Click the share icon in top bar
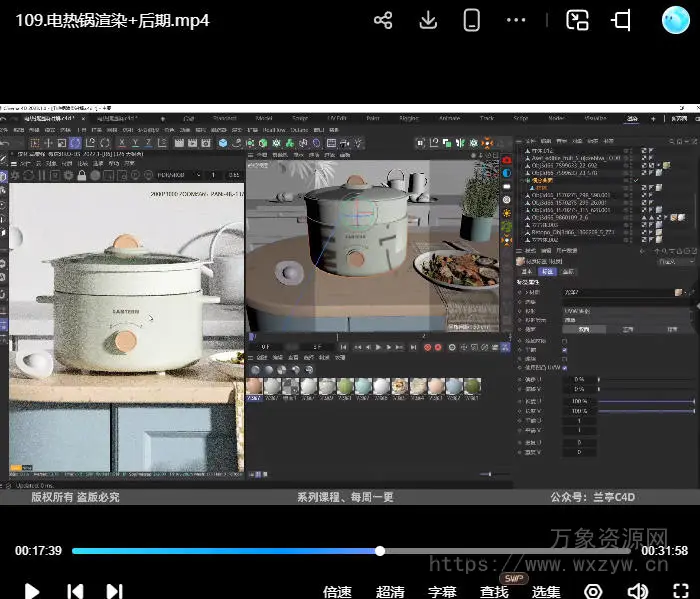 (382, 20)
